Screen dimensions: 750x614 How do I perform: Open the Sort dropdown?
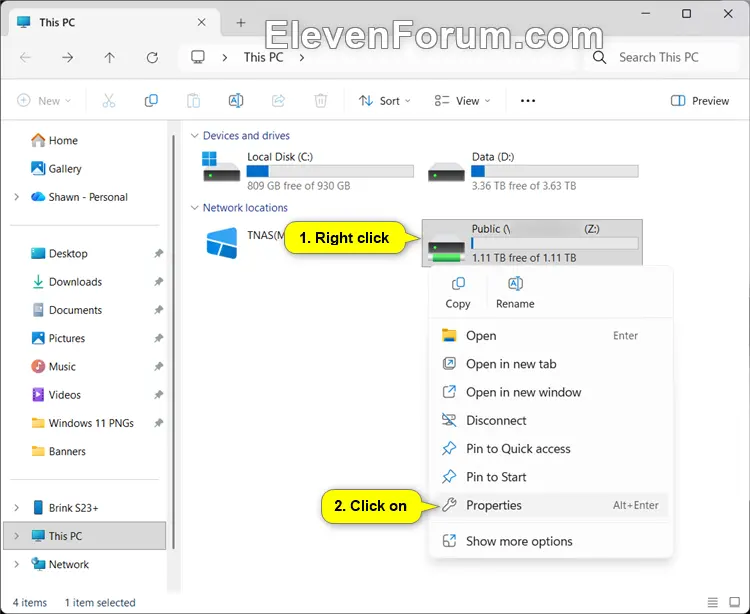[x=385, y=101]
